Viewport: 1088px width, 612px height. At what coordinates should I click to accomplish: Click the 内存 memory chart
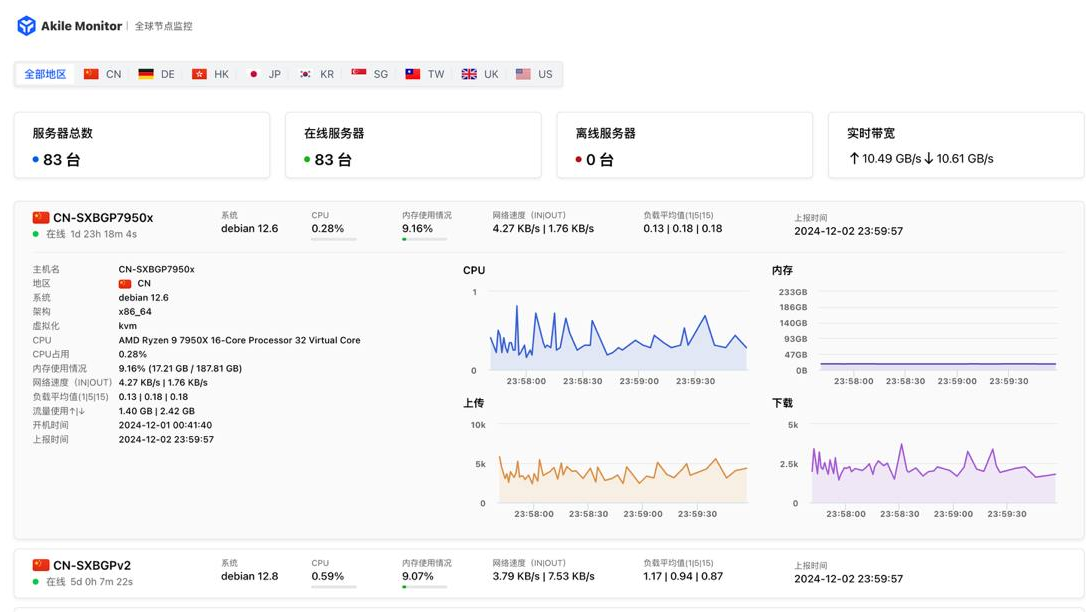click(x=938, y=332)
